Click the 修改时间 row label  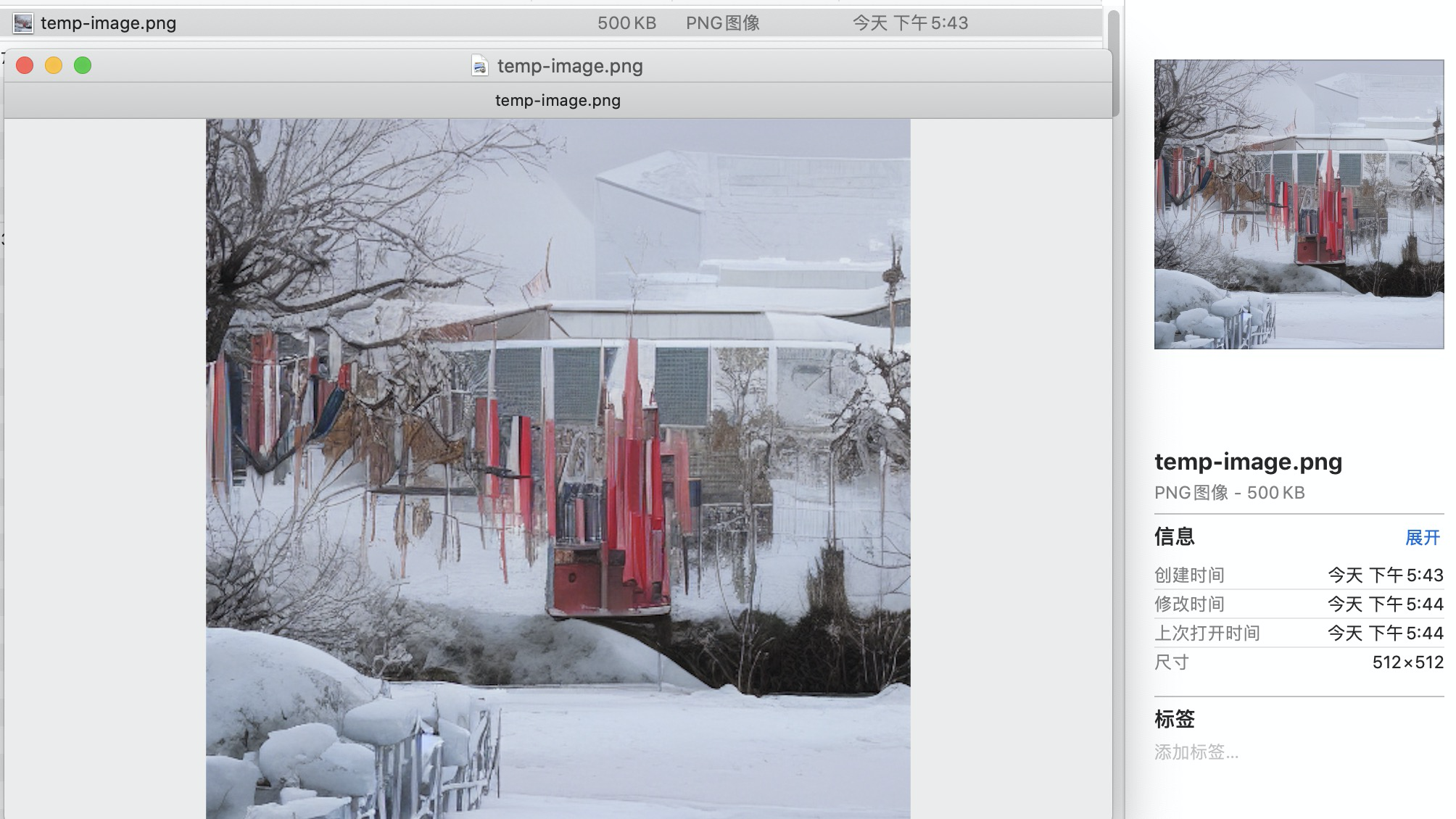click(x=1189, y=604)
